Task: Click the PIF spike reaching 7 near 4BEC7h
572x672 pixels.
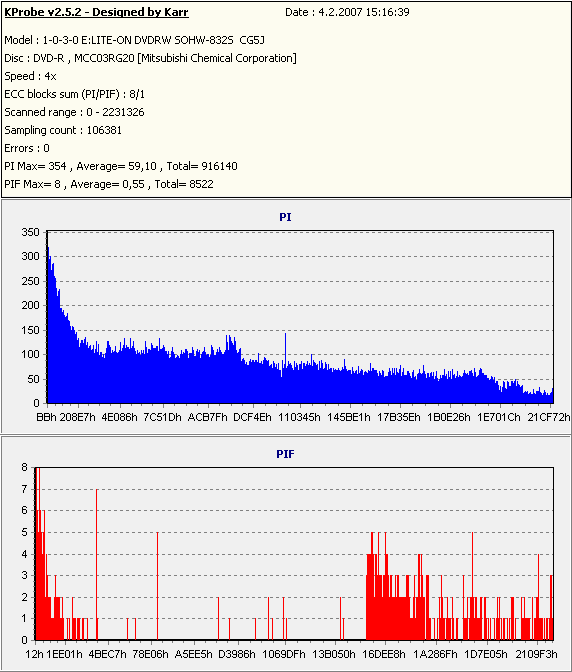Action: [97, 564]
